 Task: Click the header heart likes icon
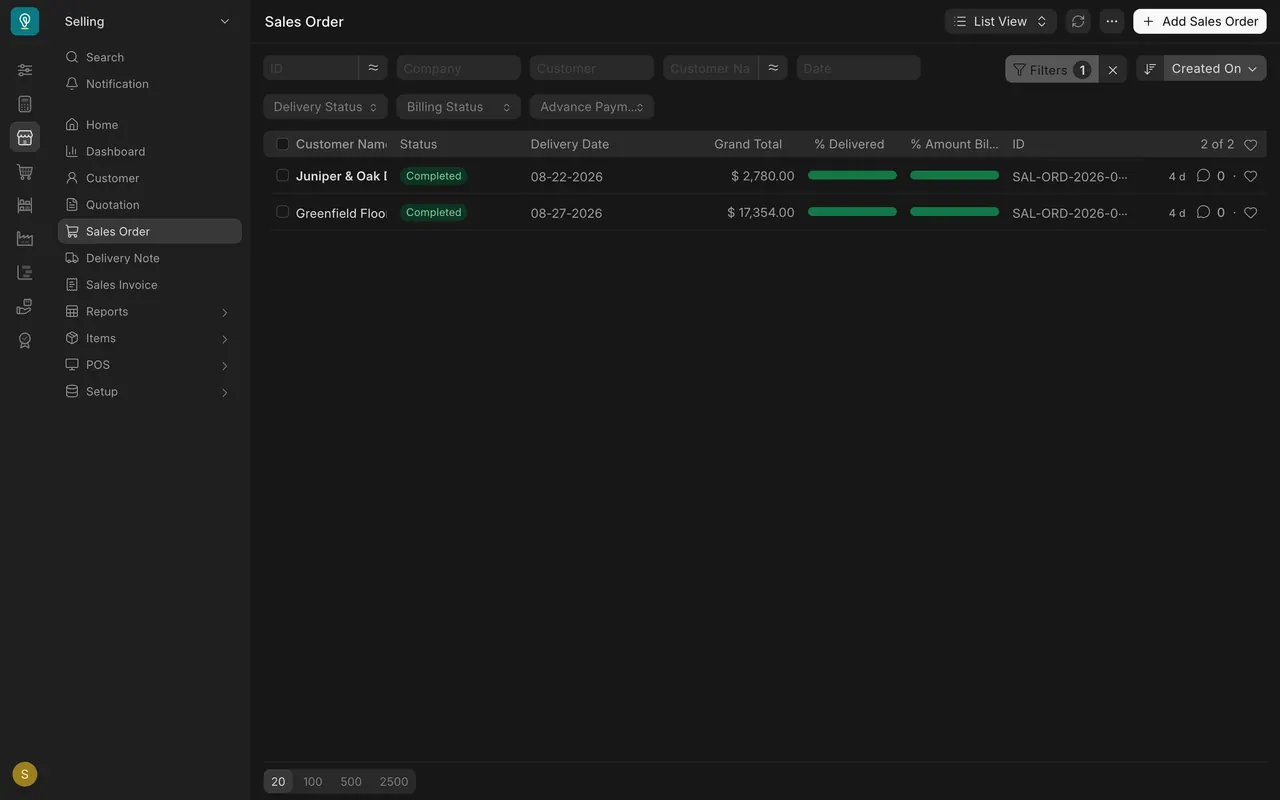click(1250, 144)
